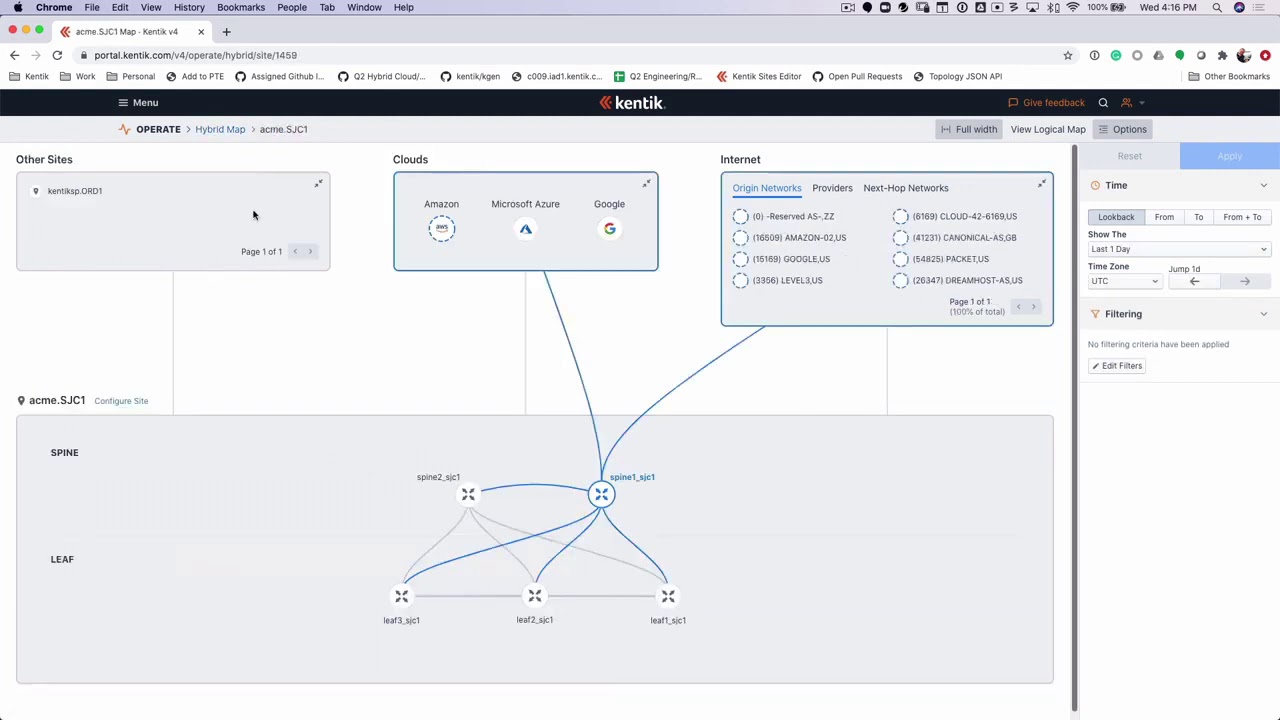Select the spine2_sjc1 router node
The image size is (1280, 720).
468,494
